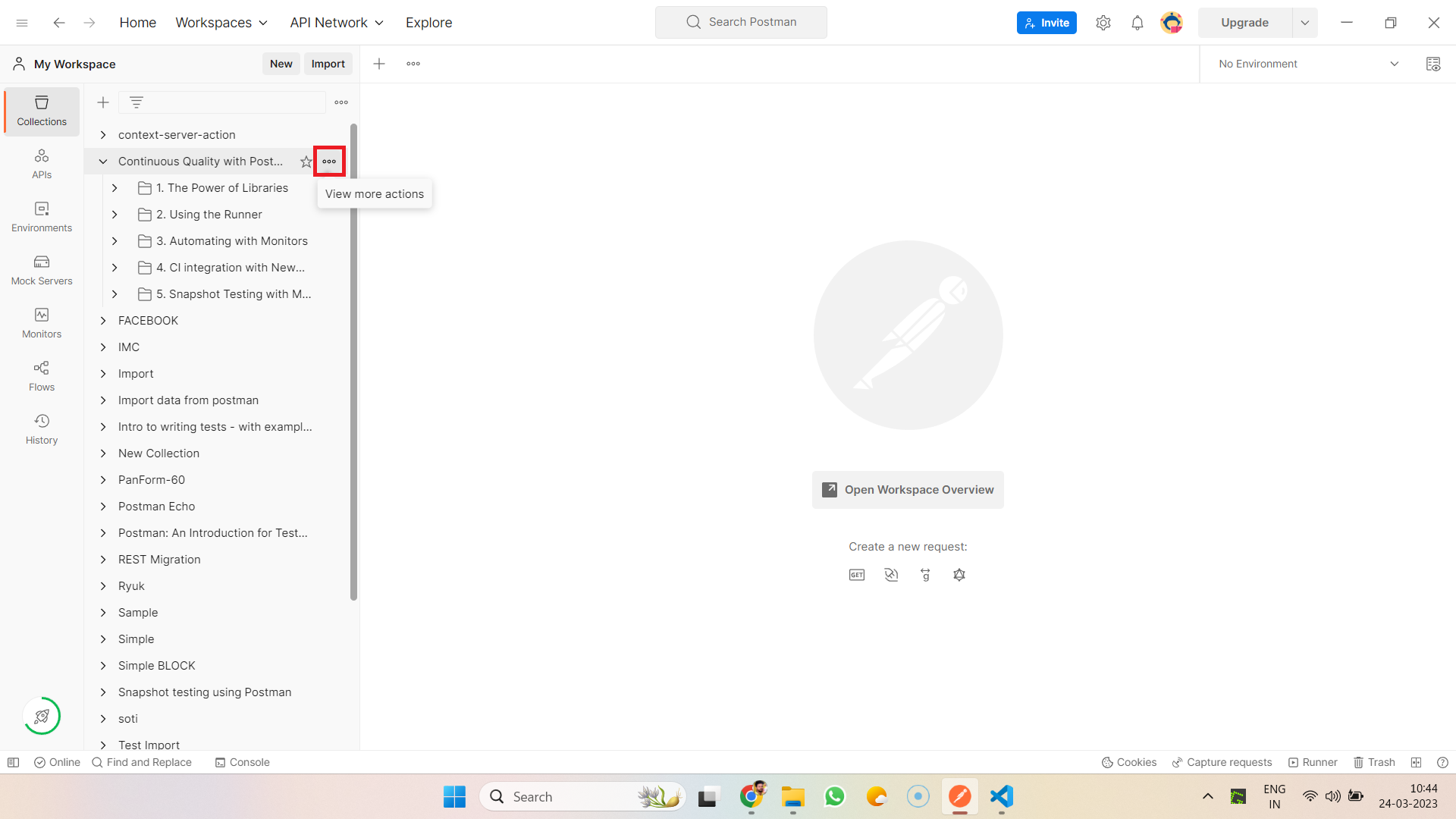Open Visual Studio Code from taskbar
The width and height of the screenshot is (1456, 819).
[1001, 796]
